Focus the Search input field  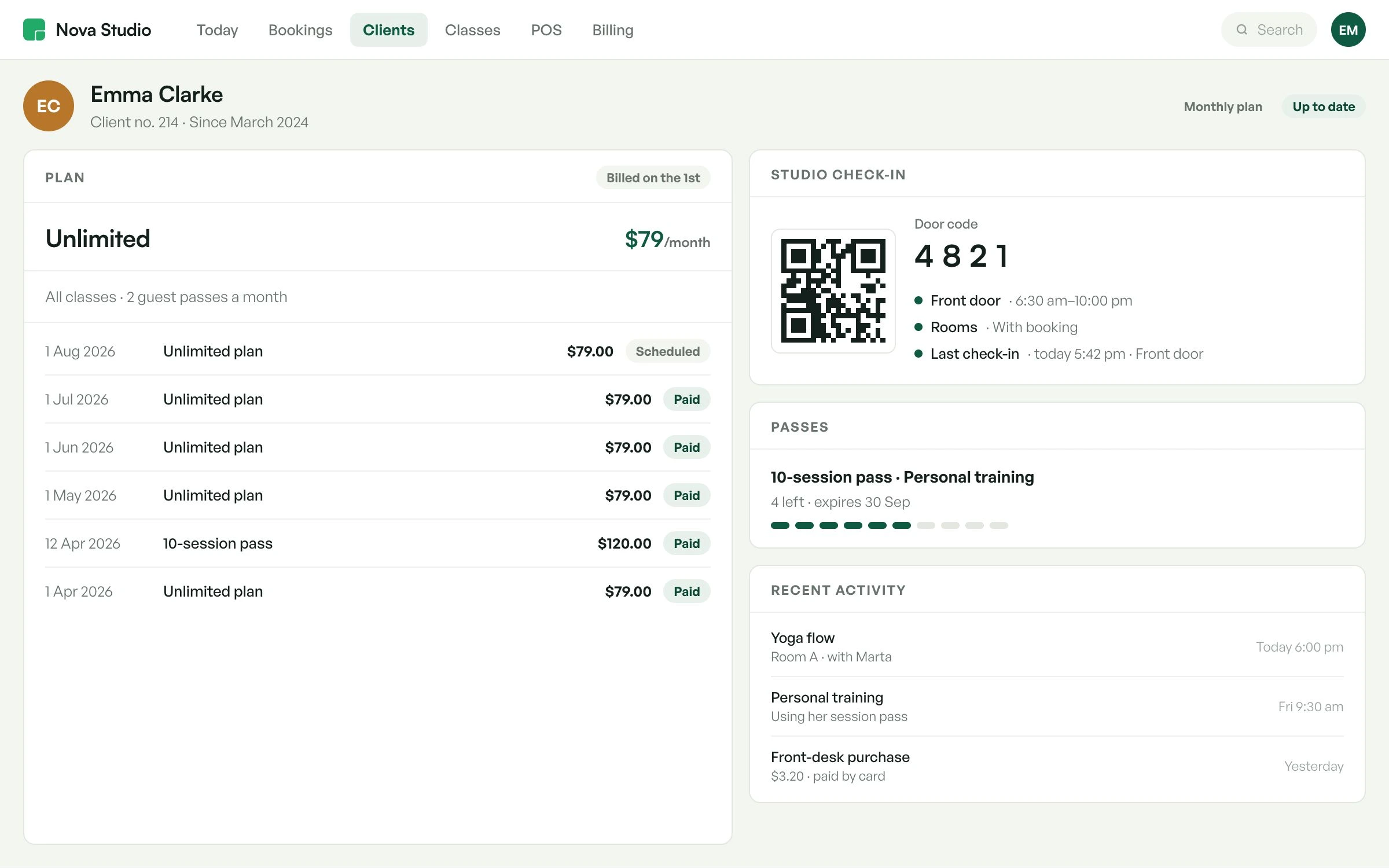click(x=1269, y=30)
